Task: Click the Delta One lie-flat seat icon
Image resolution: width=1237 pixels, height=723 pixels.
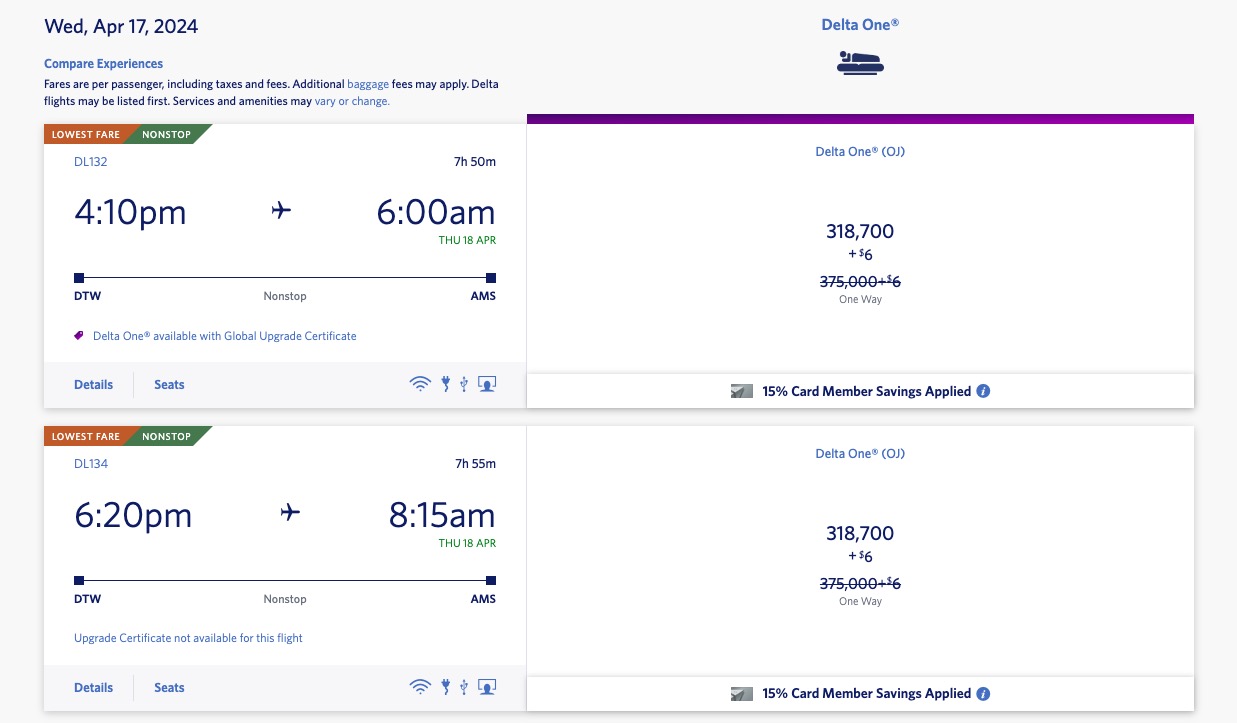Action: (860, 63)
